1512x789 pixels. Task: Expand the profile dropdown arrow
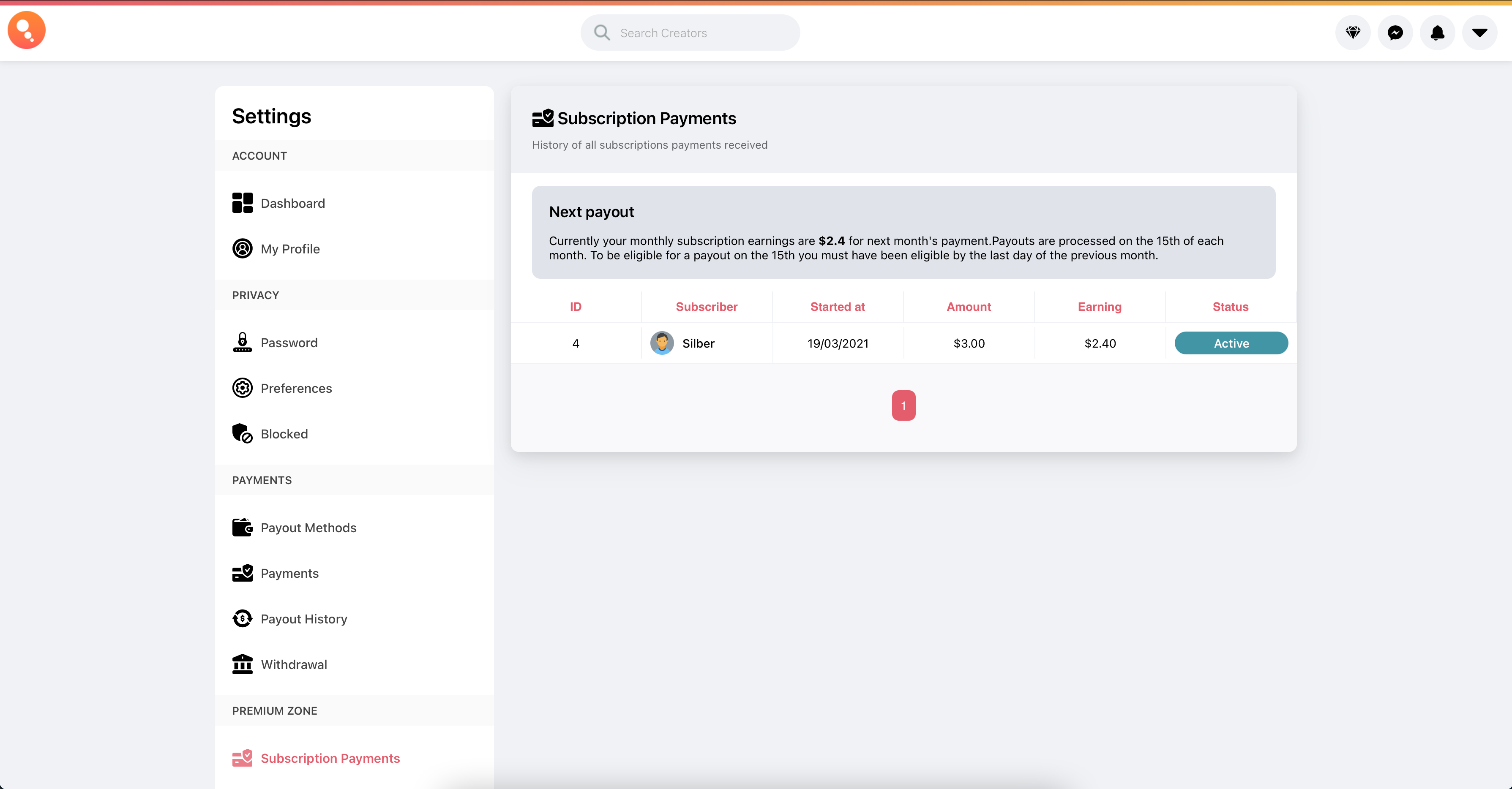pos(1480,33)
